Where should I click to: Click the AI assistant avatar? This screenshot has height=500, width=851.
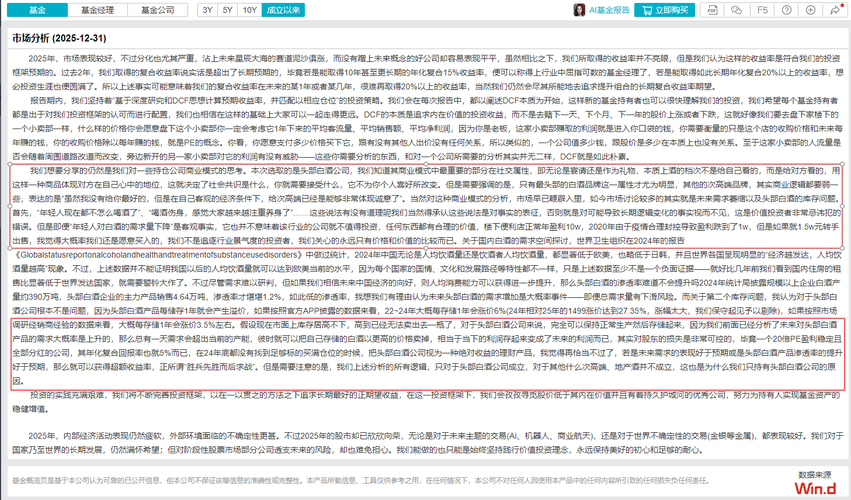580,10
